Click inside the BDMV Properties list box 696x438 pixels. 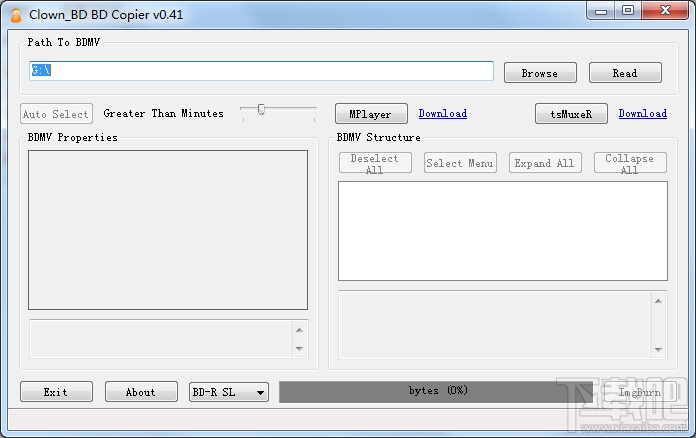coord(168,230)
